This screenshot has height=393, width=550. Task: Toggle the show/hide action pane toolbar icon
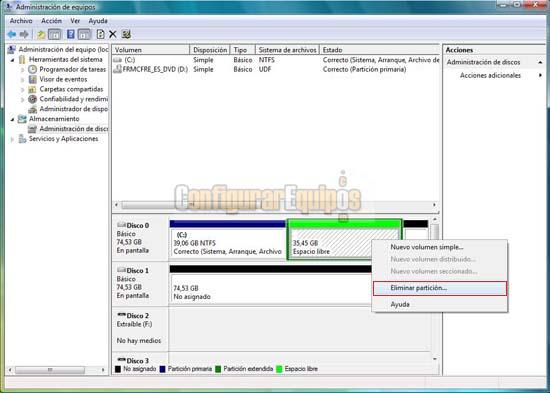coord(84,34)
